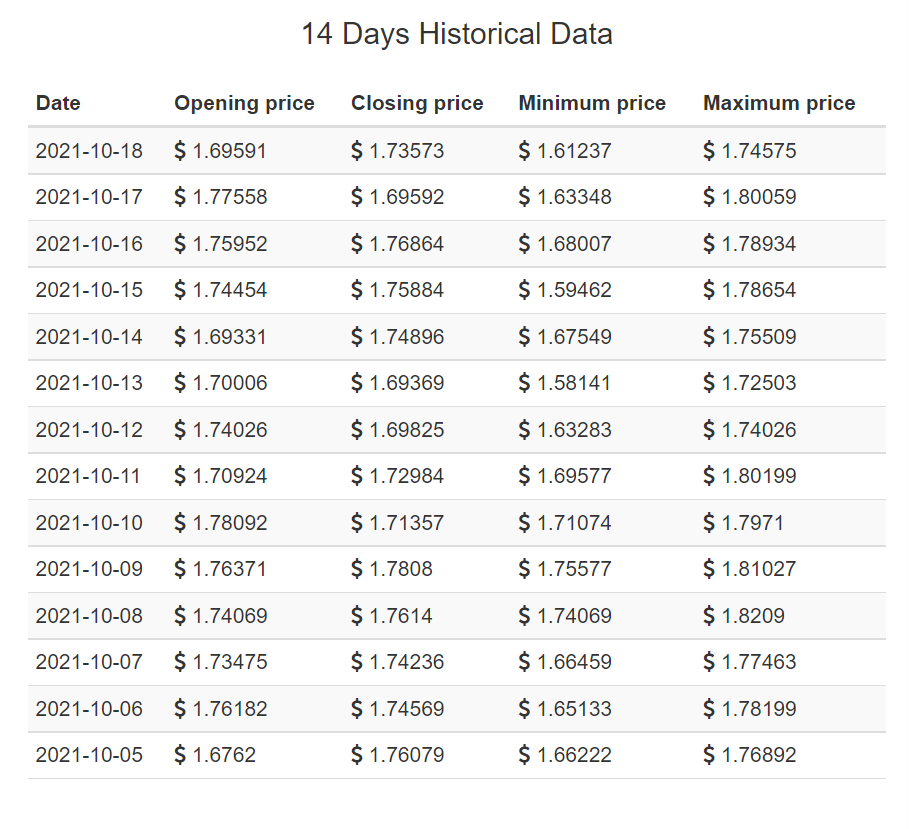
Task: Select the 2021-10-18 date cell
Action: pyautogui.click(x=89, y=151)
